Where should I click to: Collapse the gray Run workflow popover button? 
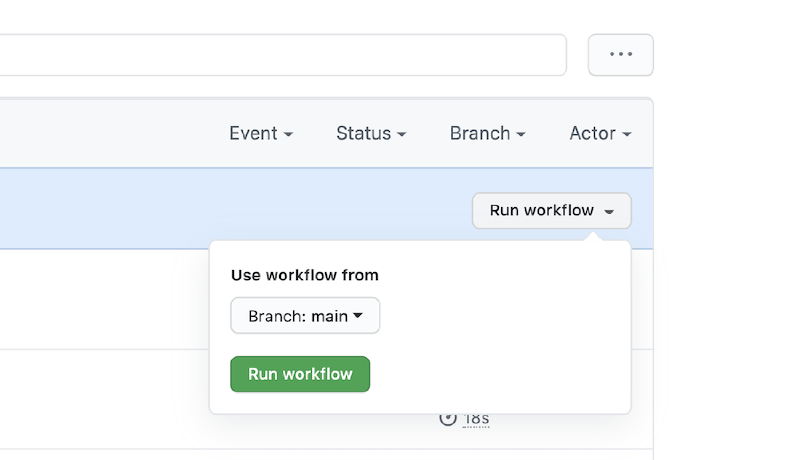(551, 211)
